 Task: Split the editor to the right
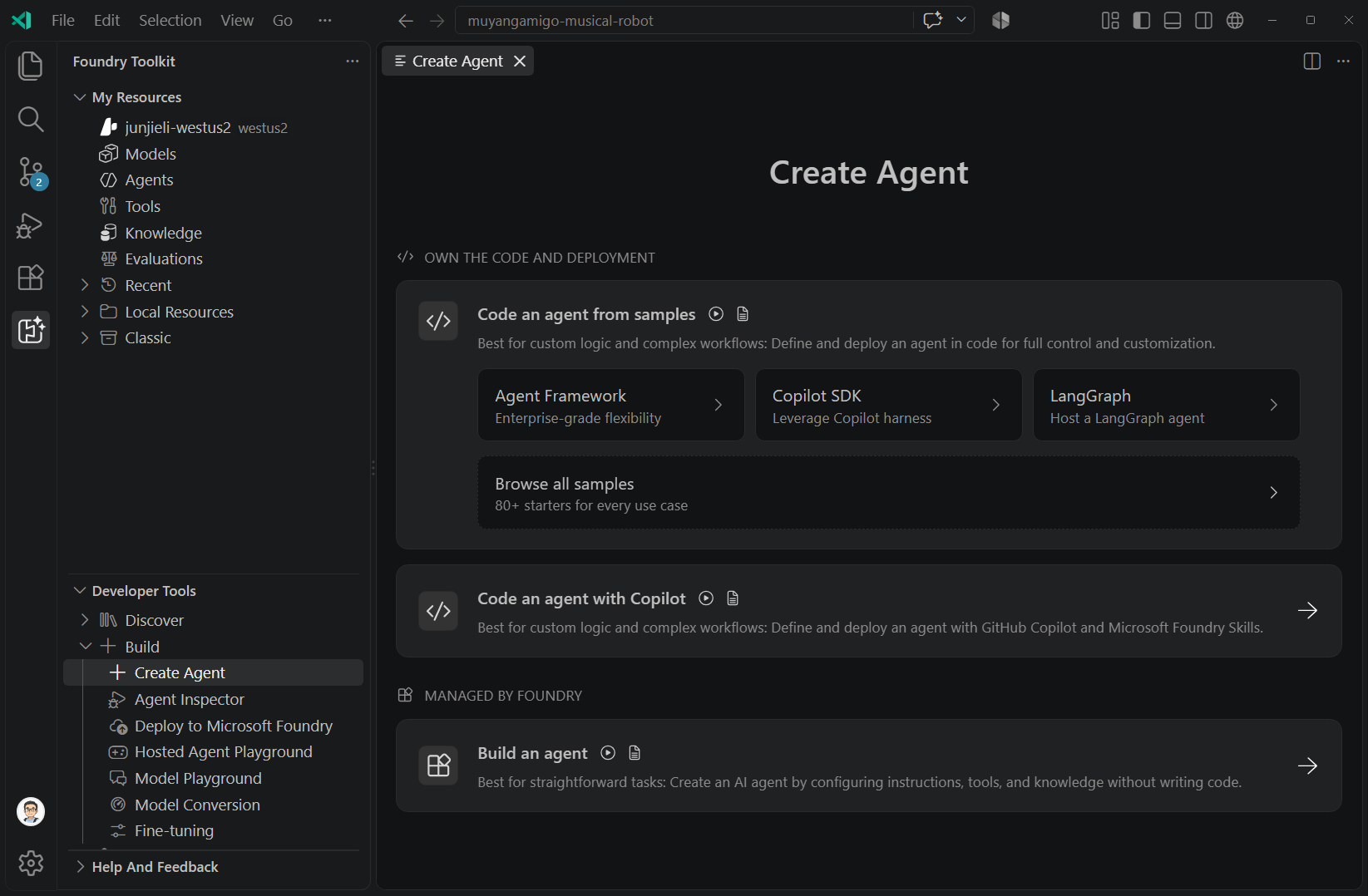pos(1312,62)
